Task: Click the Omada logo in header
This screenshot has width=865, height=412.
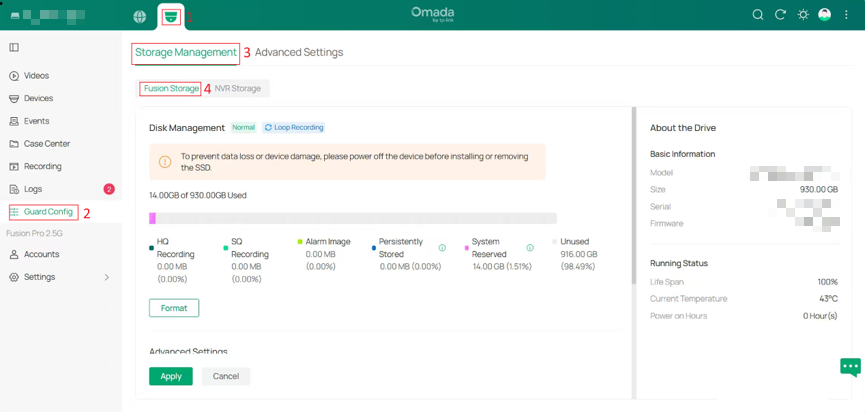Action: [x=432, y=15]
